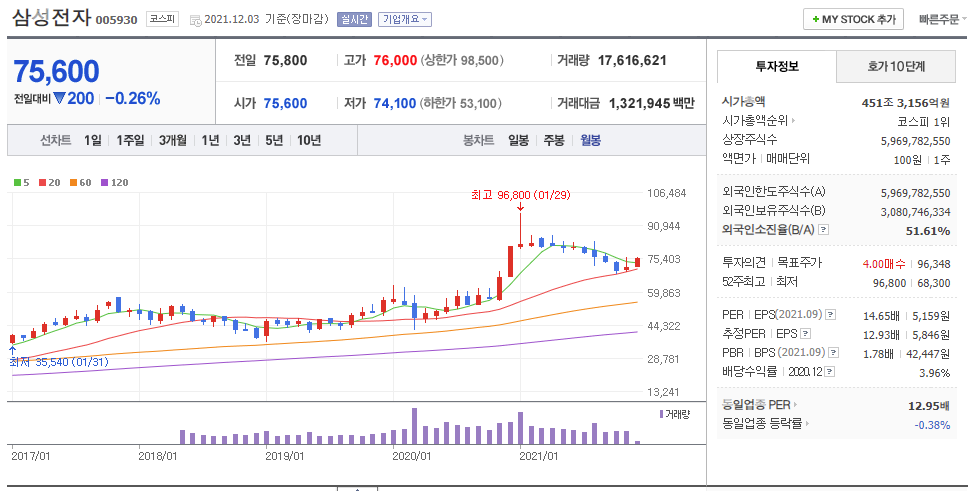This screenshot has height=491, width=970.
Task: Click the 배당수익률 value 3.96%
Action: 935,373
